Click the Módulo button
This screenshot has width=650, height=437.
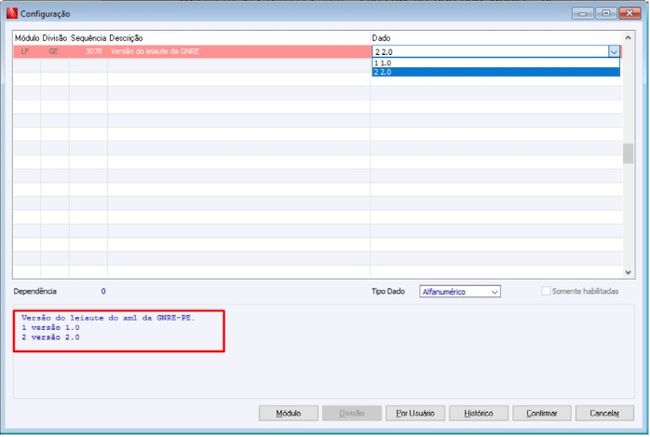click(x=289, y=413)
